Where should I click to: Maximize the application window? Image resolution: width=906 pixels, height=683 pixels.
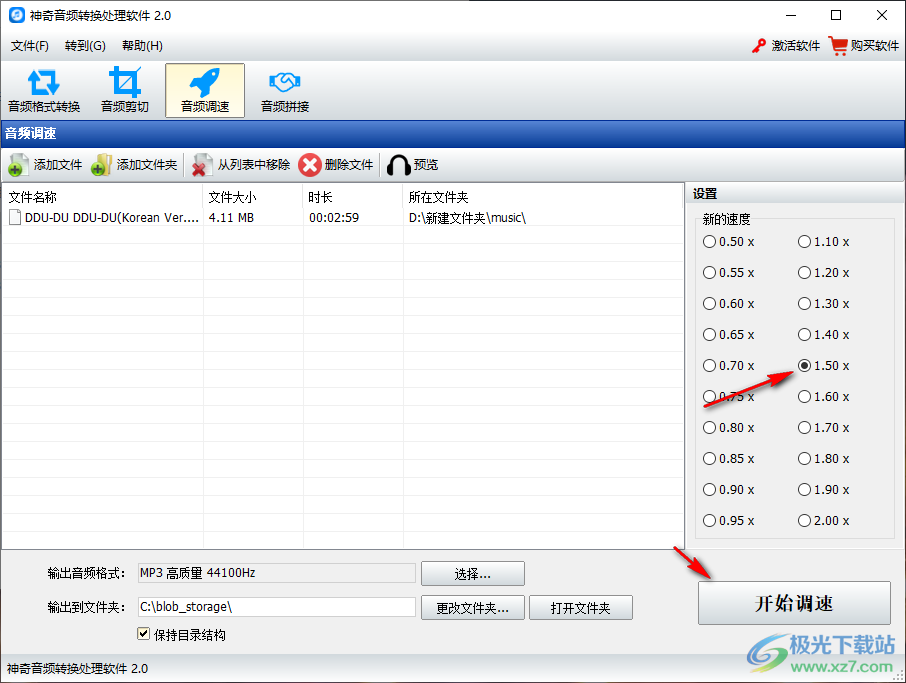pos(836,15)
